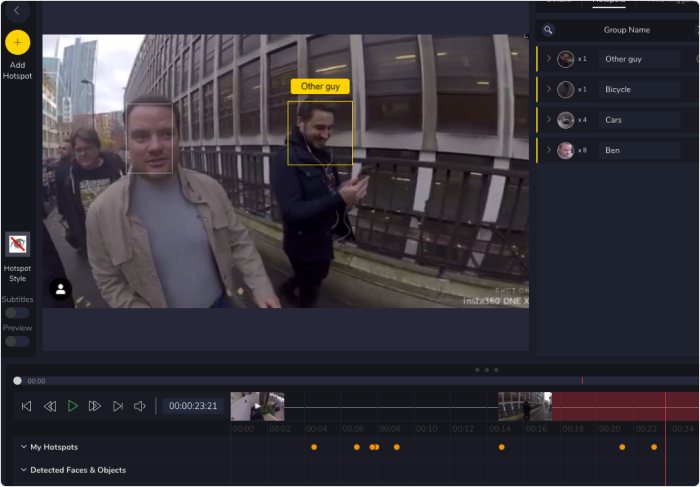
Task: Click the yellow Add Hotspot plus button
Action: [17, 42]
